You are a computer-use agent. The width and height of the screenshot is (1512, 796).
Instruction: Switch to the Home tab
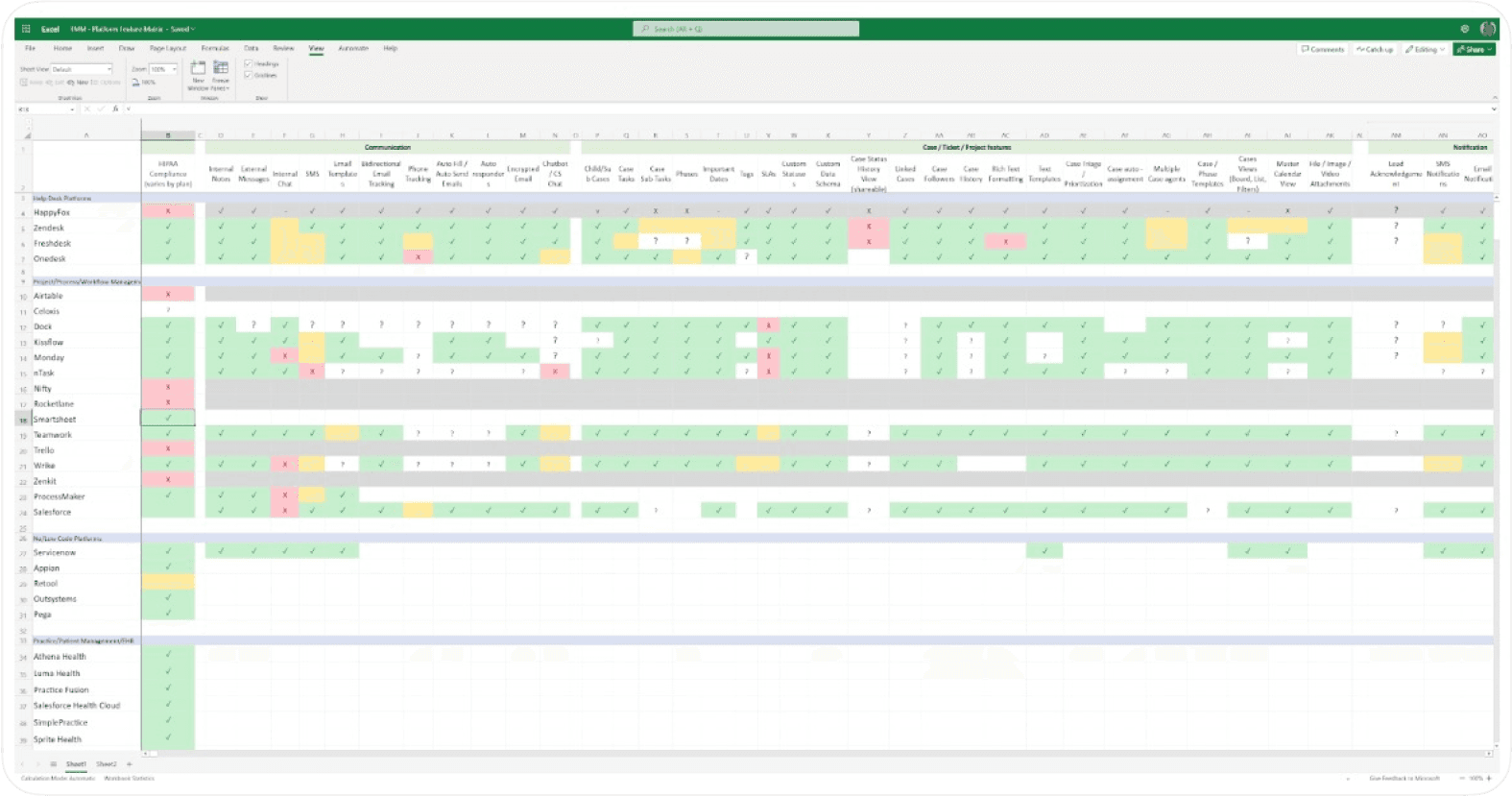pyautogui.click(x=62, y=48)
